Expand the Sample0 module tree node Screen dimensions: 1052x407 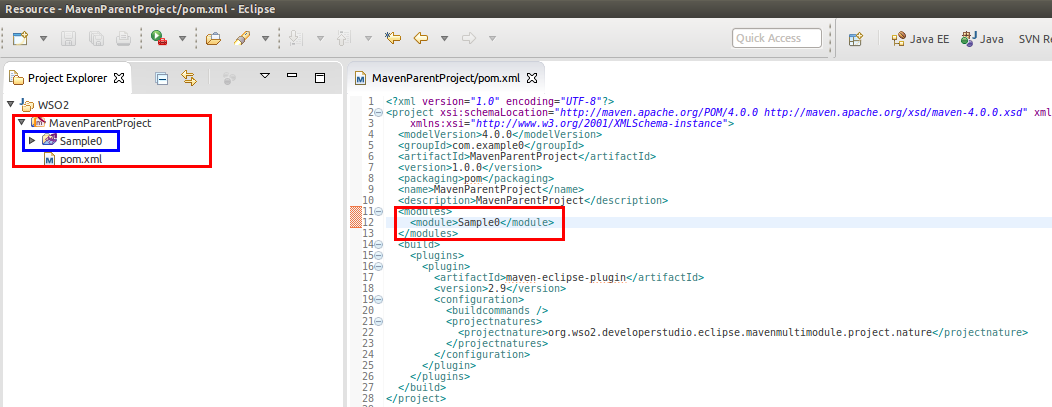[x=32, y=141]
